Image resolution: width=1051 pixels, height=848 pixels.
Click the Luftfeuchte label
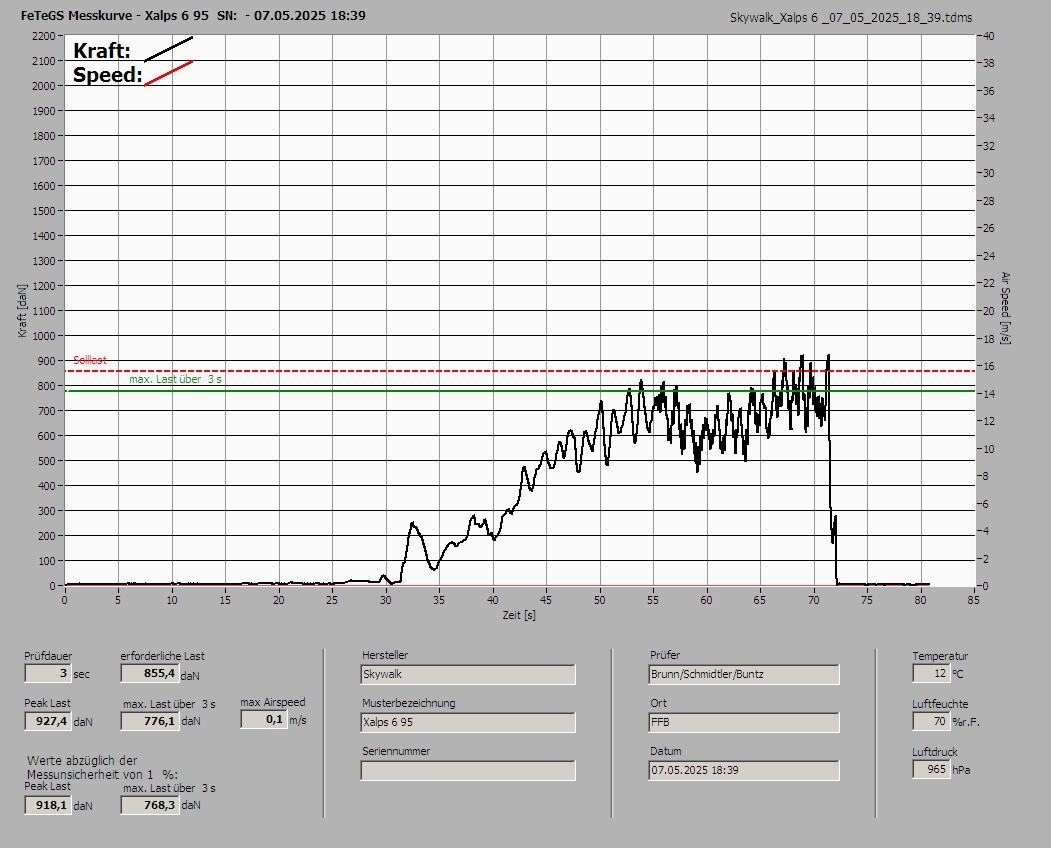pos(940,704)
